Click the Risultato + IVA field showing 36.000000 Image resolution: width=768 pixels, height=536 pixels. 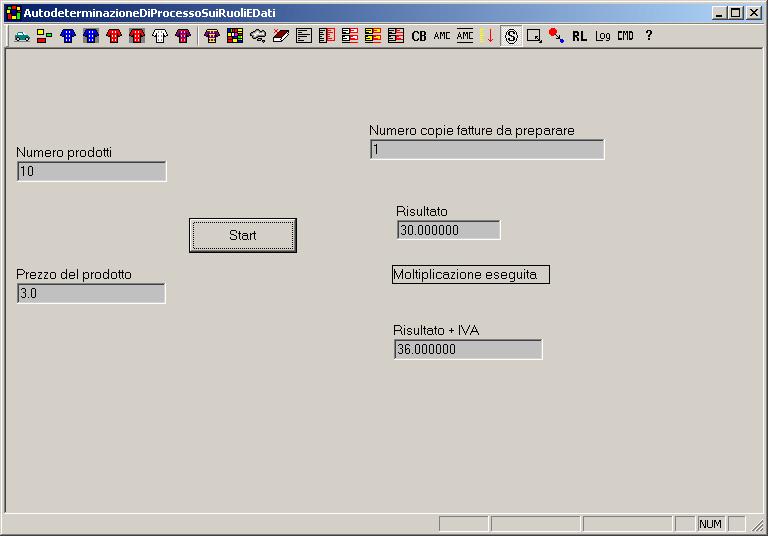(x=468, y=349)
